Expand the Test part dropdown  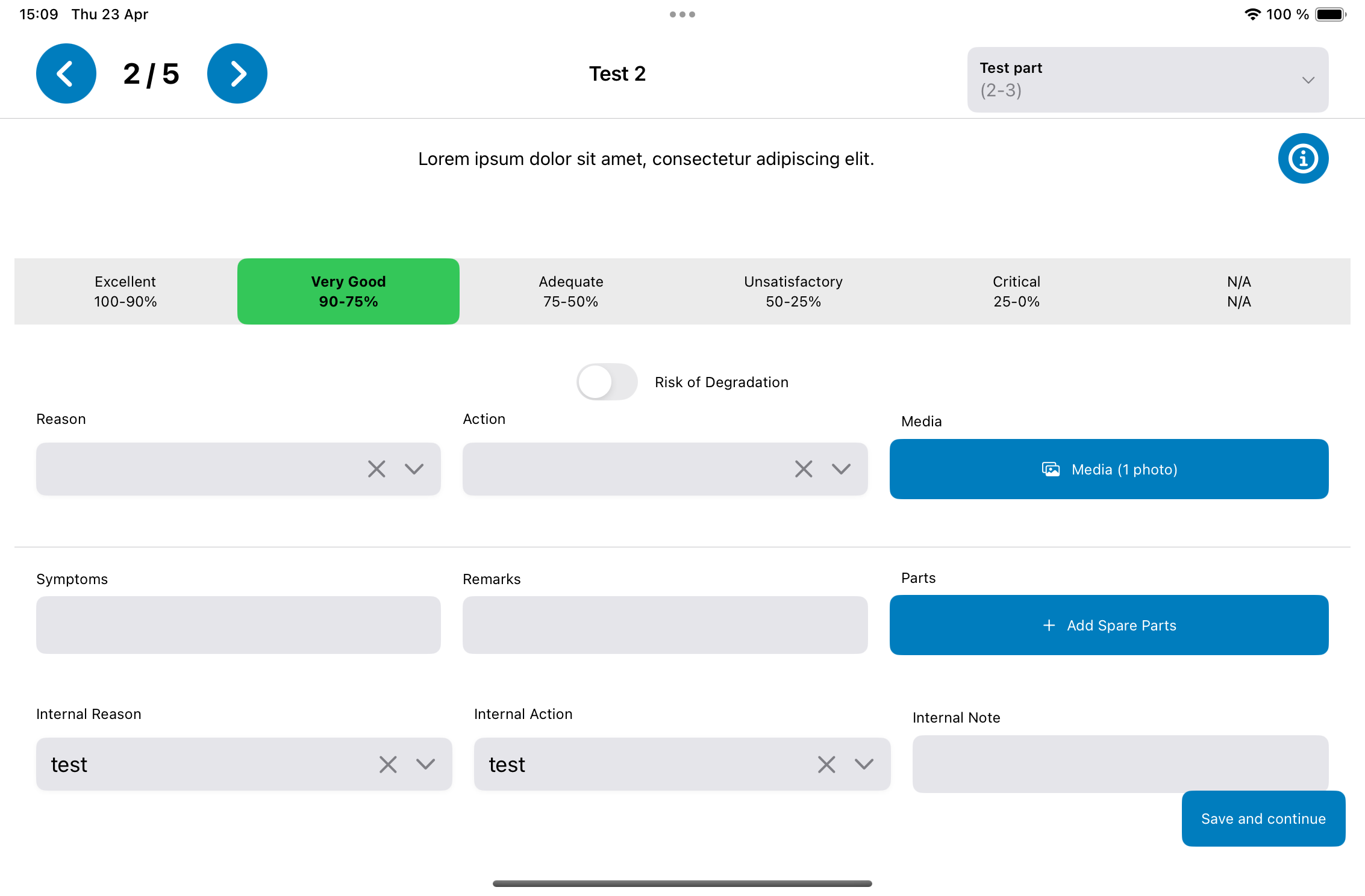tap(1308, 79)
